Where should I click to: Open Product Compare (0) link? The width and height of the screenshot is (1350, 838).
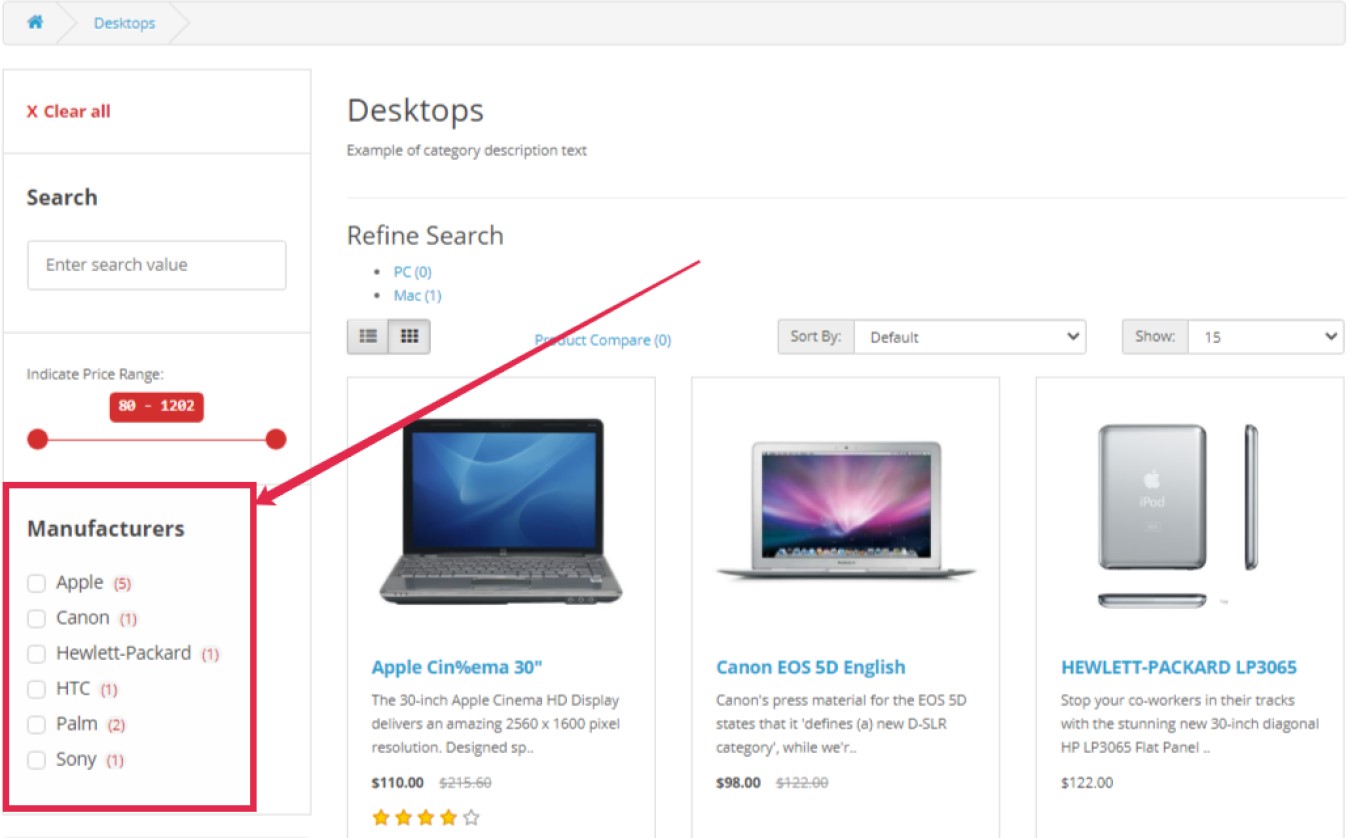click(603, 340)
